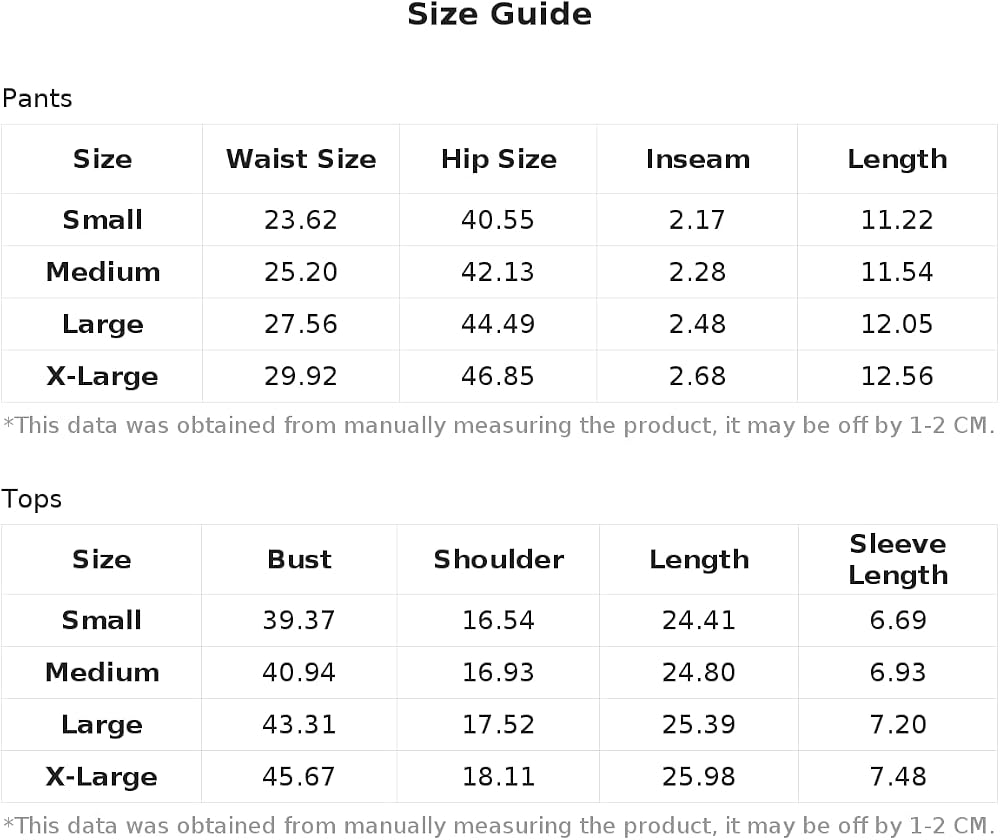This screenshot has width=1000, height=840.
Task: Click the Large hip size 44.49
Action: (498, 324)
